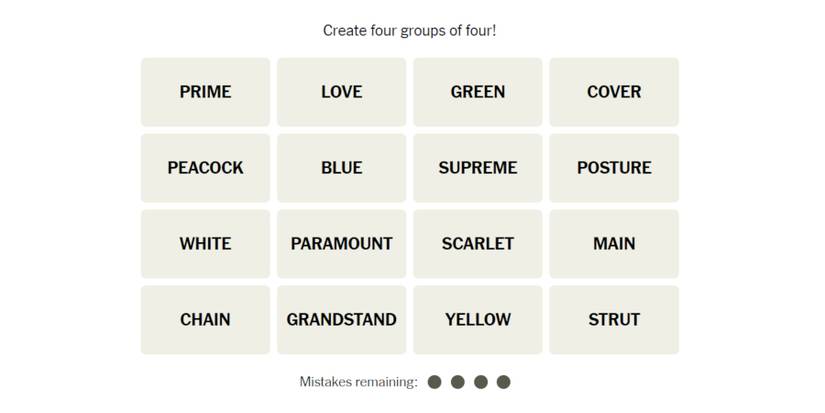Click the 'Mistakes remaining' label
The height and width of the screenshot is (413, 825).
click(358, 382)
